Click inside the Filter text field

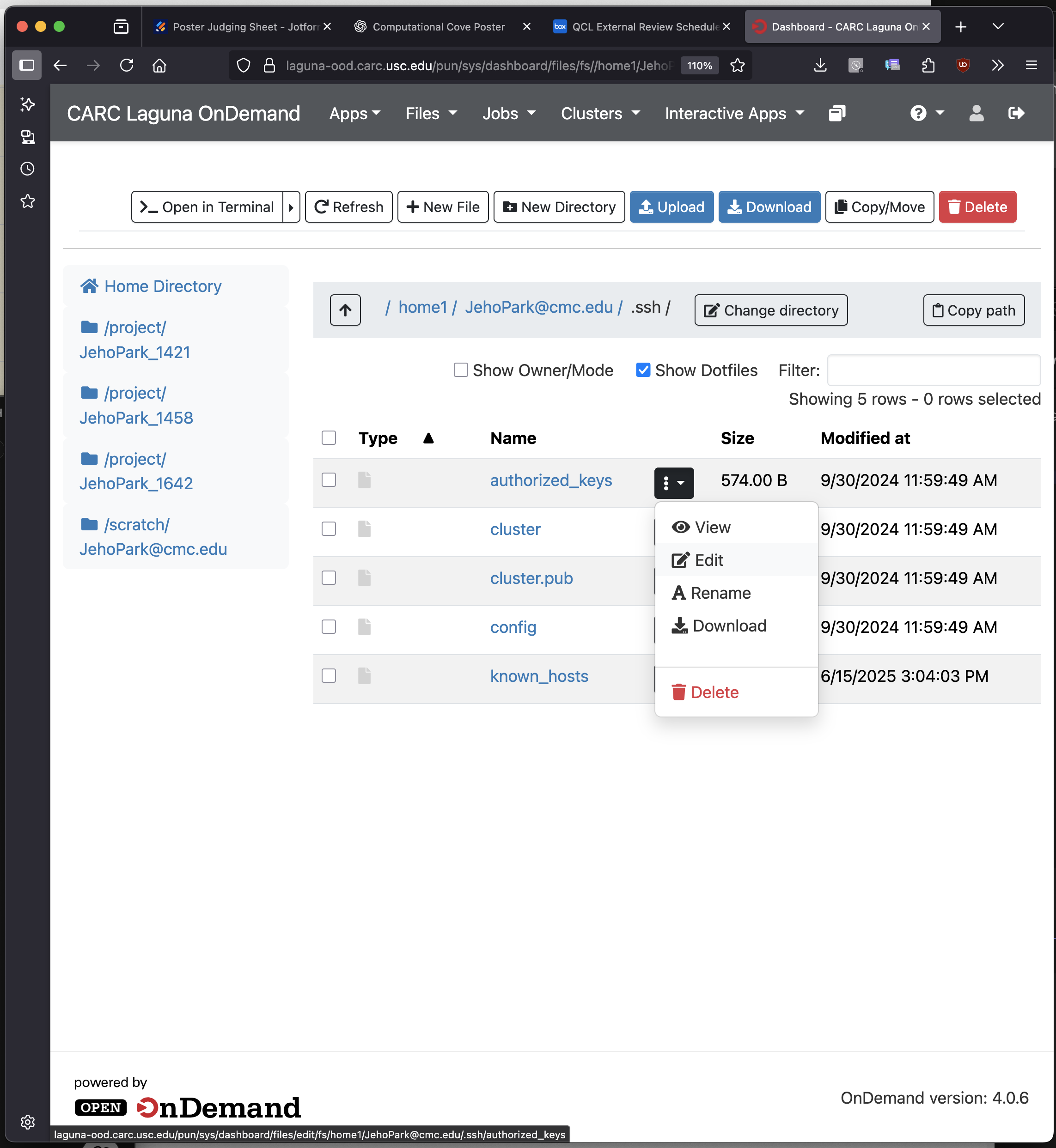(934, 370)
